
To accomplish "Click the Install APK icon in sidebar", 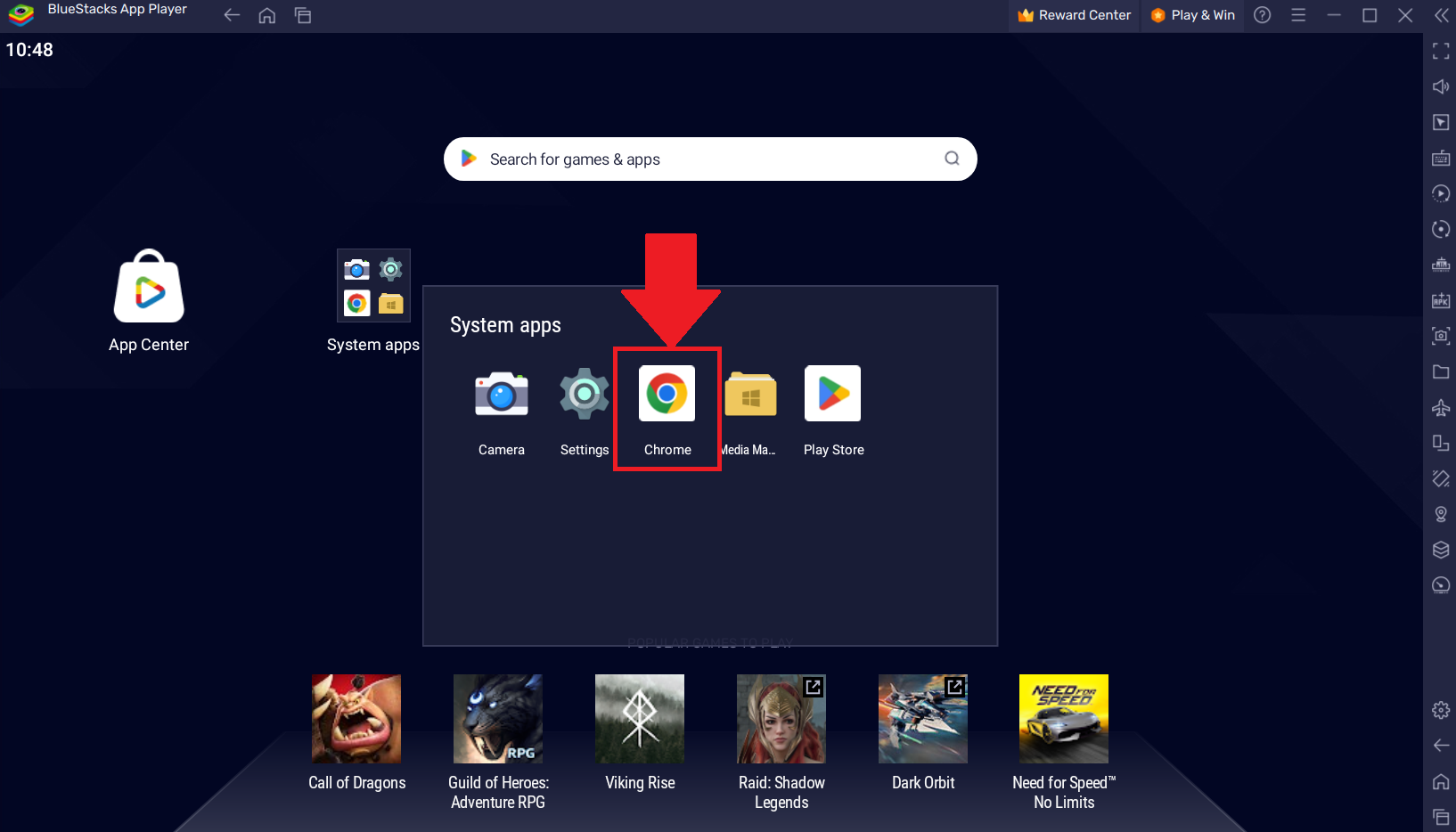I will tap(1441, 300).
